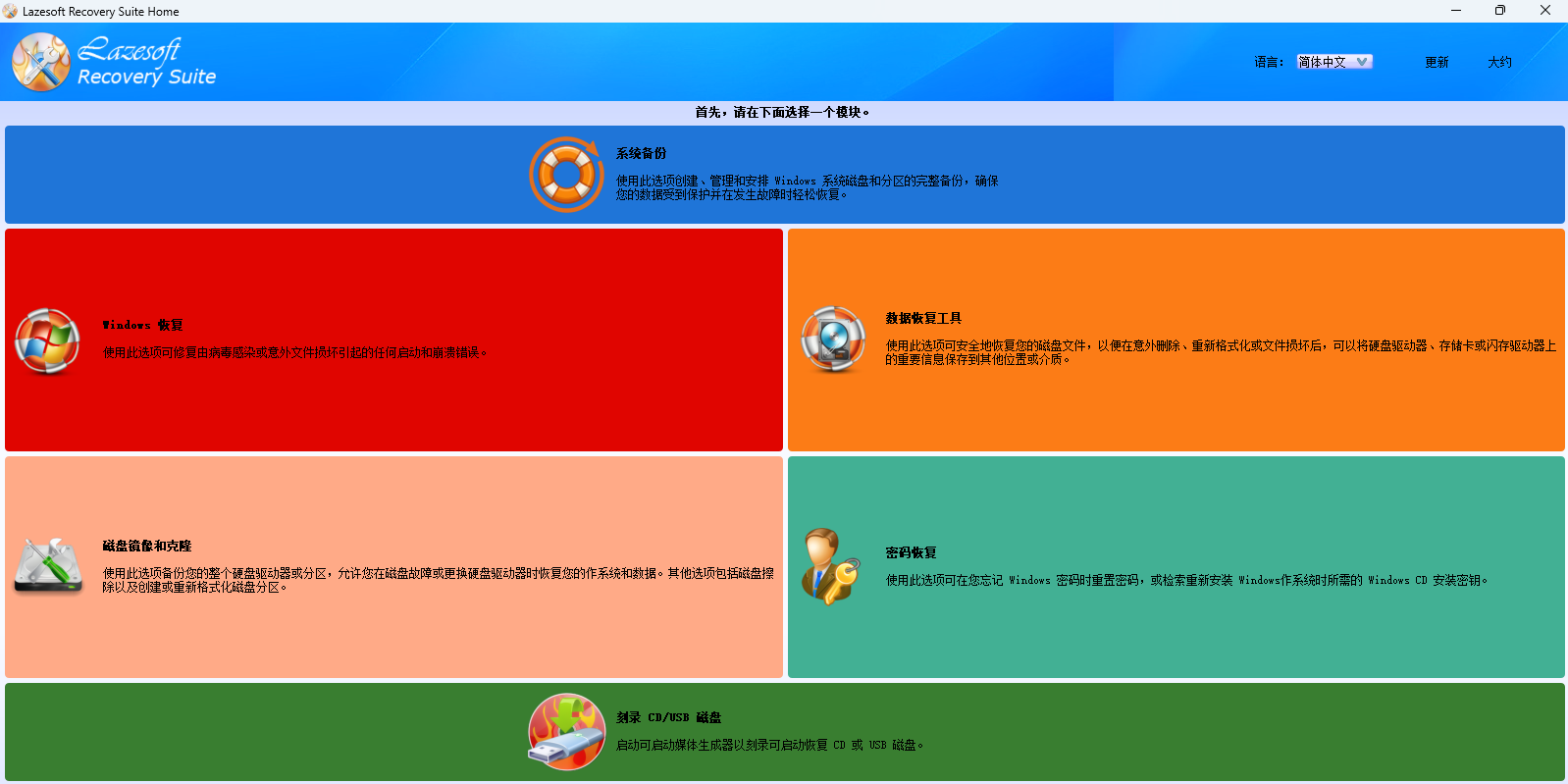
Task: Click the 数据恢复工具 description text
Action: 1221,352
